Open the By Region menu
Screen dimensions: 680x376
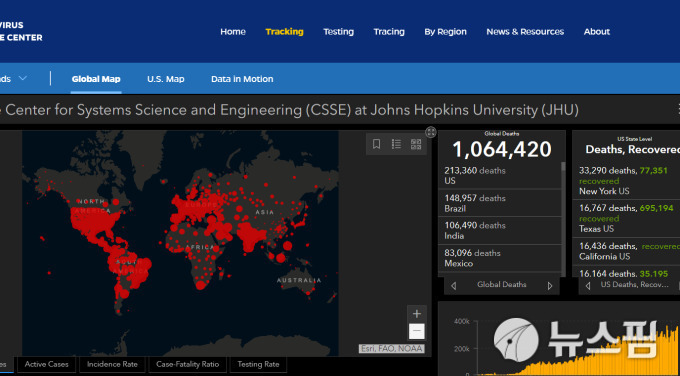click(445, 32)
